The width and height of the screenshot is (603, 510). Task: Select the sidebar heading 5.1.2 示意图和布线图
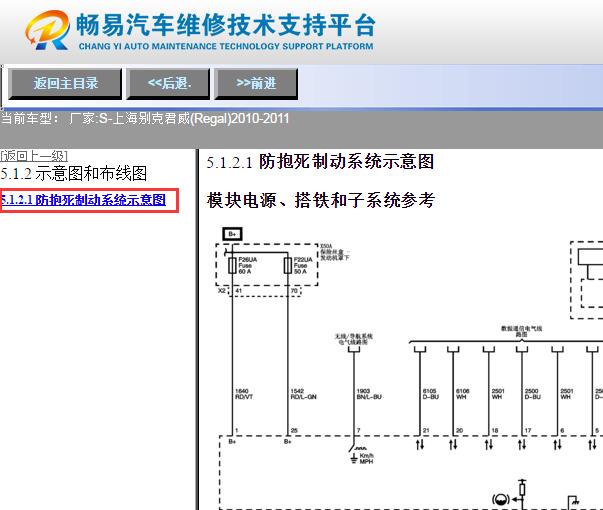click(73, 173)
